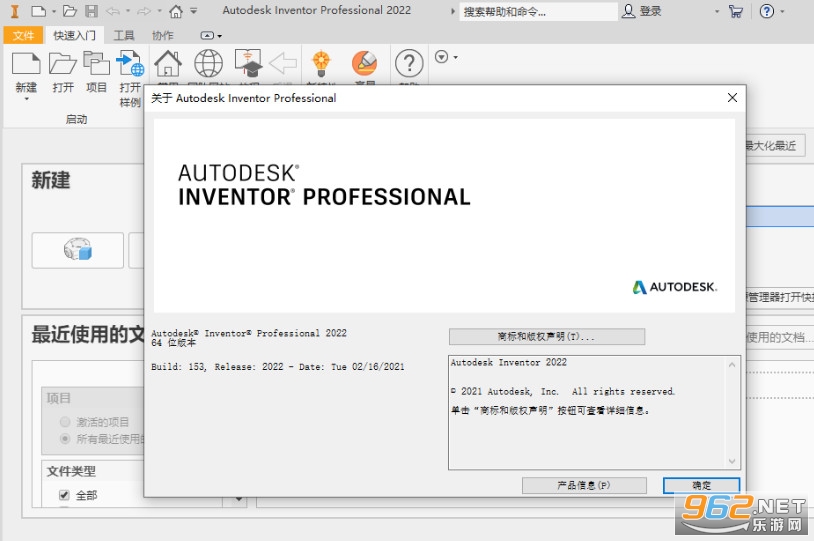Open the Redo history dropdown arrow
The width and height of the screenshot is (814, 541).
pyautogui.click(x=159, y=11)
